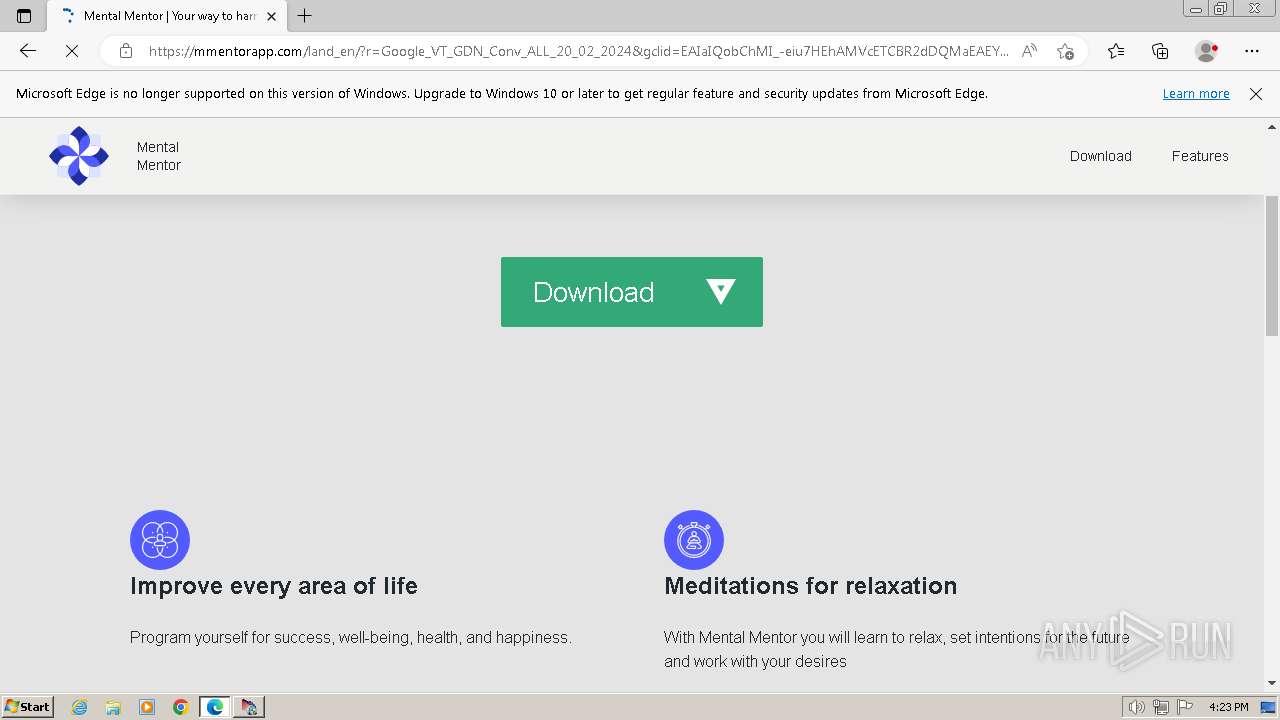This screenshot has height=720, width=1280.
Task: Open Google Chrome from taskbar
Action: point(181,707)
